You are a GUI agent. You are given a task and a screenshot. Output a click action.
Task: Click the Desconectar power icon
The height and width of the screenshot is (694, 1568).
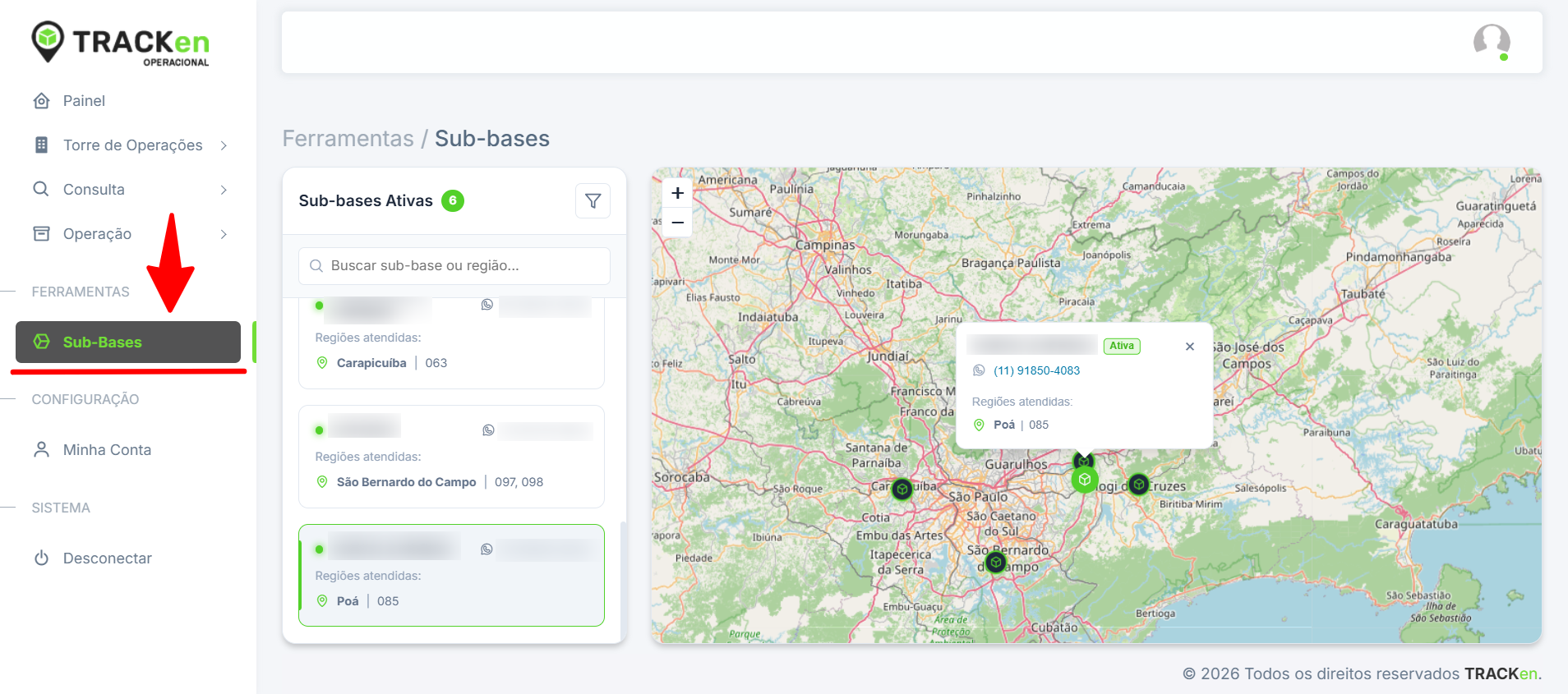tap(41, 558)
